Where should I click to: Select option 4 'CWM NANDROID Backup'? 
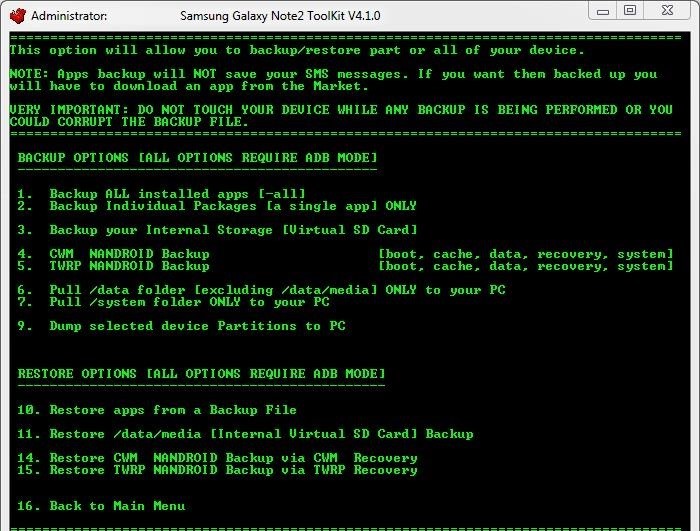tap(113, 254)
